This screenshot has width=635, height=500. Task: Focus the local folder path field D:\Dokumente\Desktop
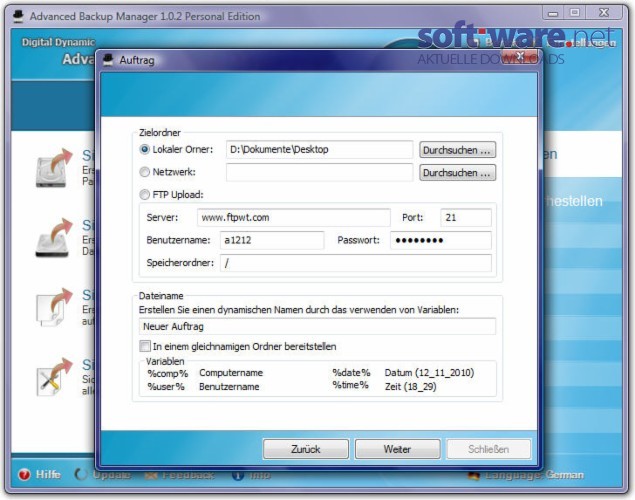(320, 149)
